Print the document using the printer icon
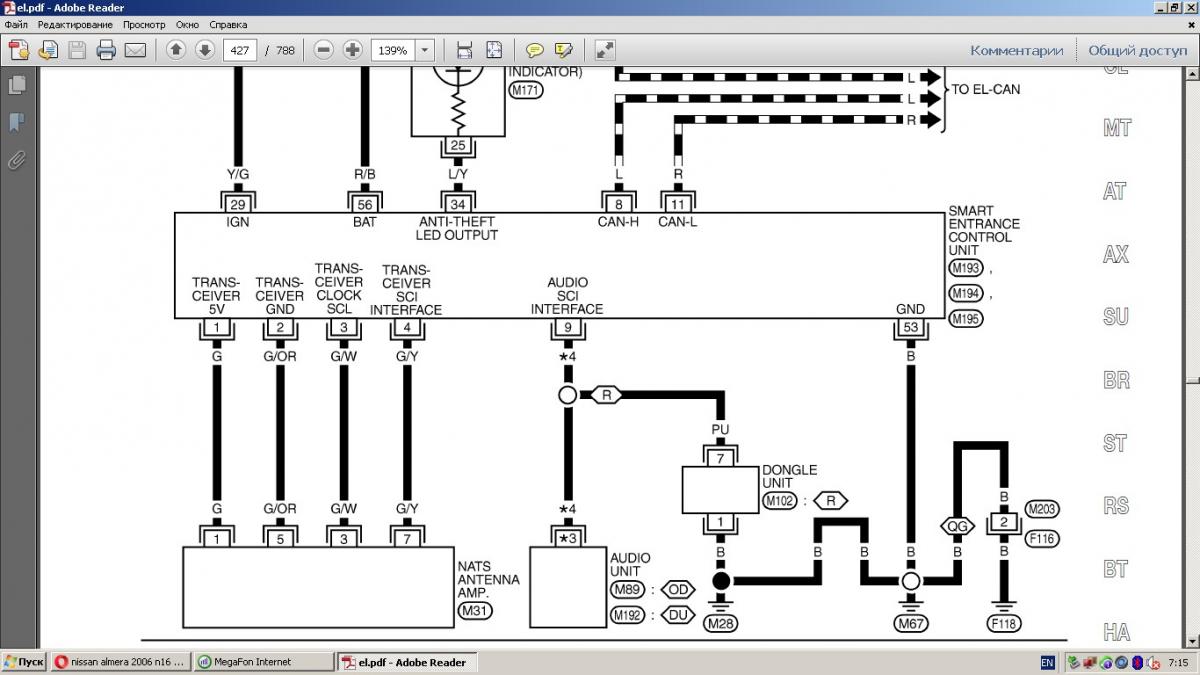This screenshot has height=675, width=1200. click(106, 50)
